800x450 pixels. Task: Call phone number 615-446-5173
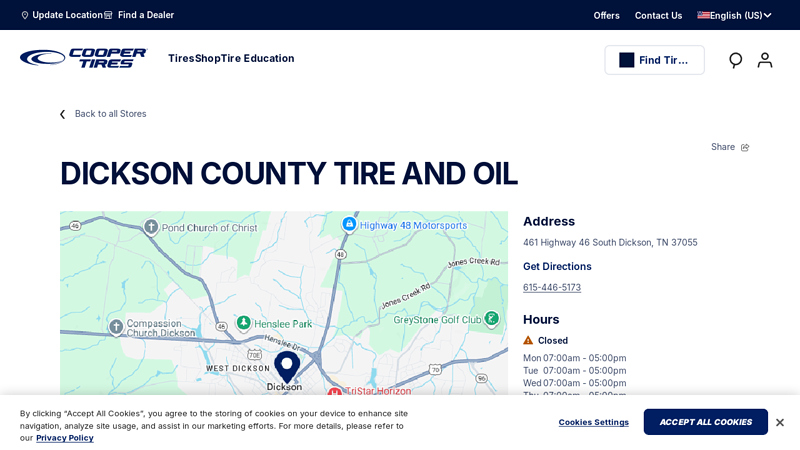[552, 287]
